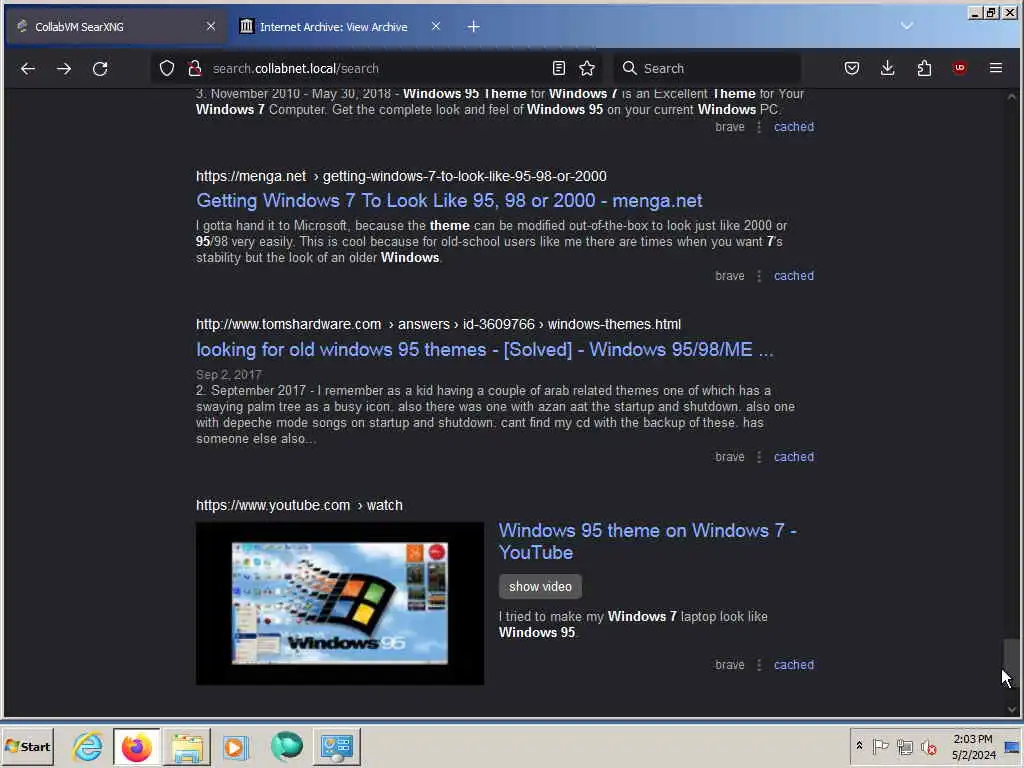This screenshot has width=1024, height=768.
Task: Open Windows 95 theme on Windows 7 YouTube result
Action: click(648, 541)
